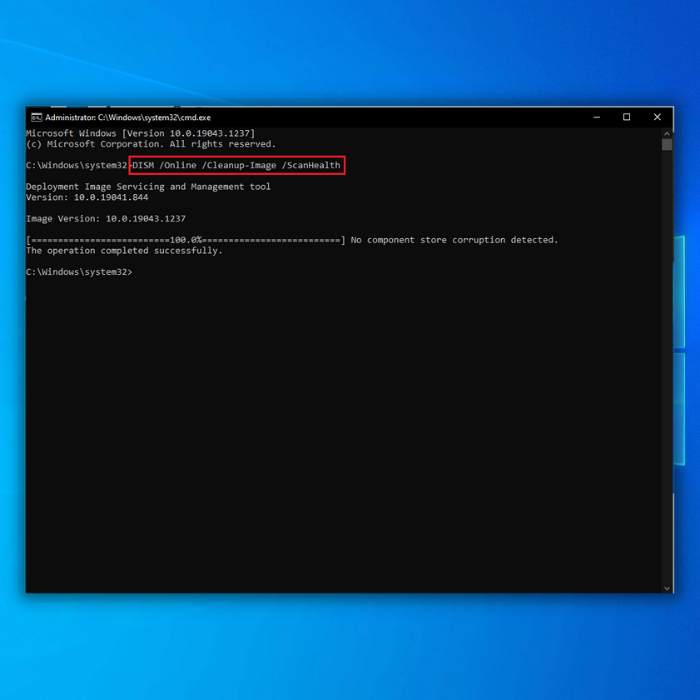This screenshot has height=700, width=700.
Task: Click the 'Version: 10.0.19041.844' line
Action: (x=87, y=197)
